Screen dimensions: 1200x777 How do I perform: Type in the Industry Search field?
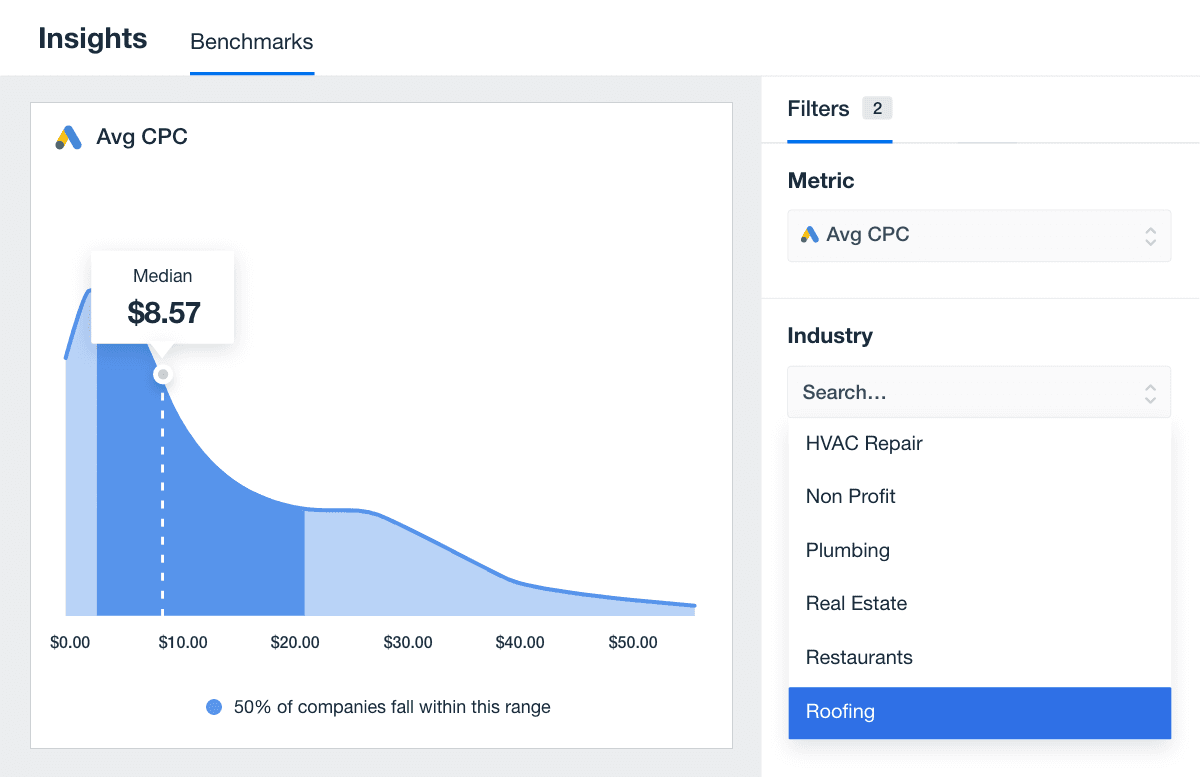[x=960, y=393]
